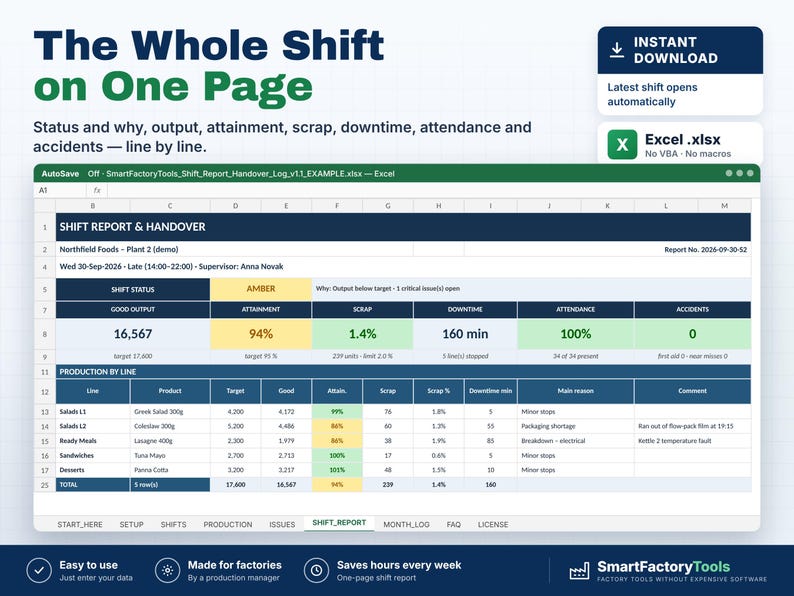Image resolution: width=794 pixels, height=596 pixels.
Task: Click the AMBER shift status cell
Action: (x=261, y=289)
